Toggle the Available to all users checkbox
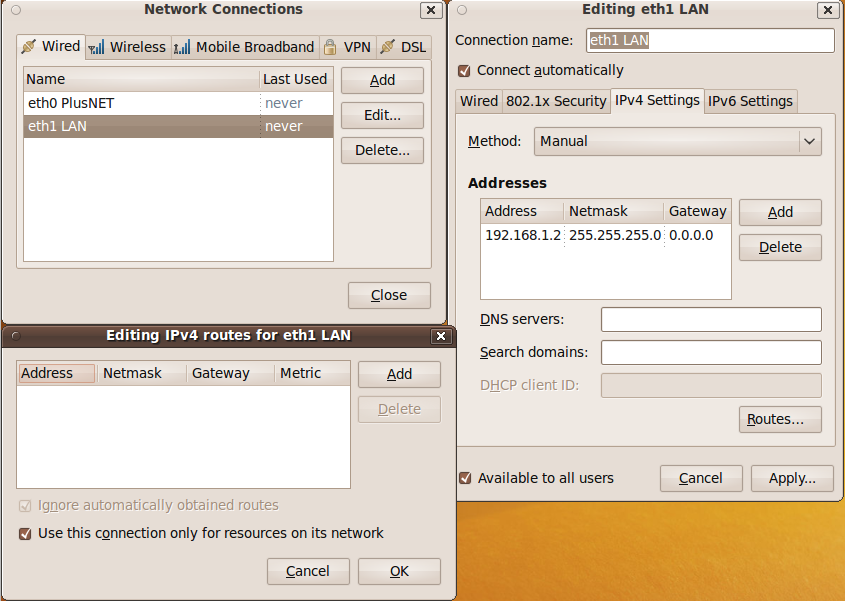Viewport: 845px width, 601px height. click(465, 478)
